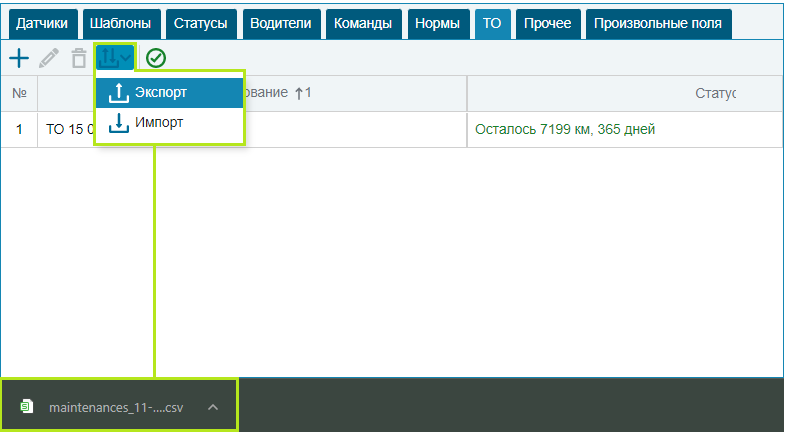Go to the Статусы tab
The image size is (787, 432).
pyautogui.click(x=200, y=23)
